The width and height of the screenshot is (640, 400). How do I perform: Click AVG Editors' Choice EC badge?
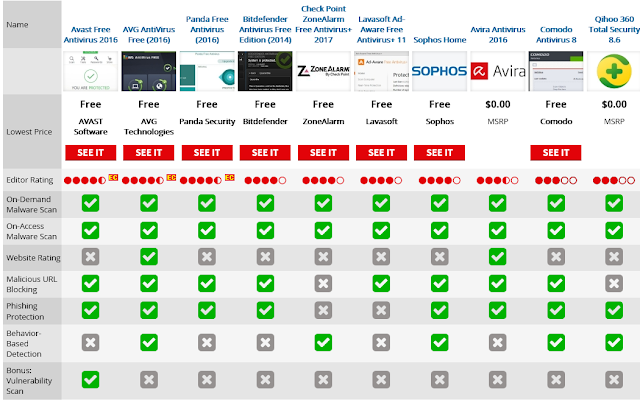point(171,178)
